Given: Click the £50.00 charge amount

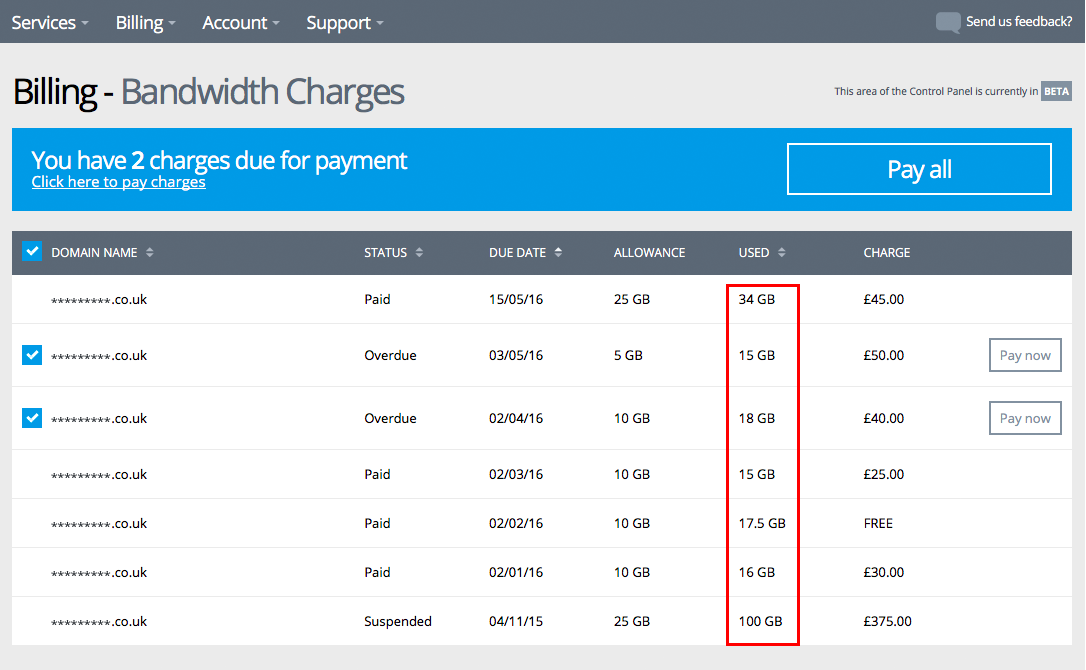Looking at the screenshot, I should click(x=884, y=355).
